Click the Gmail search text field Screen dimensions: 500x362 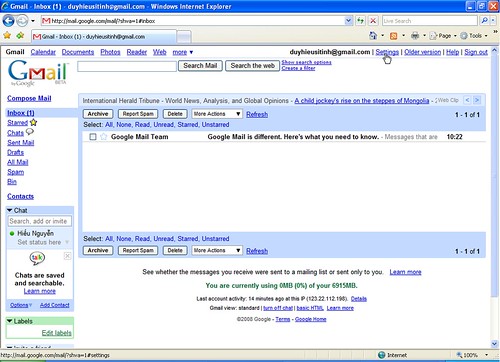(x=127, y=66)
